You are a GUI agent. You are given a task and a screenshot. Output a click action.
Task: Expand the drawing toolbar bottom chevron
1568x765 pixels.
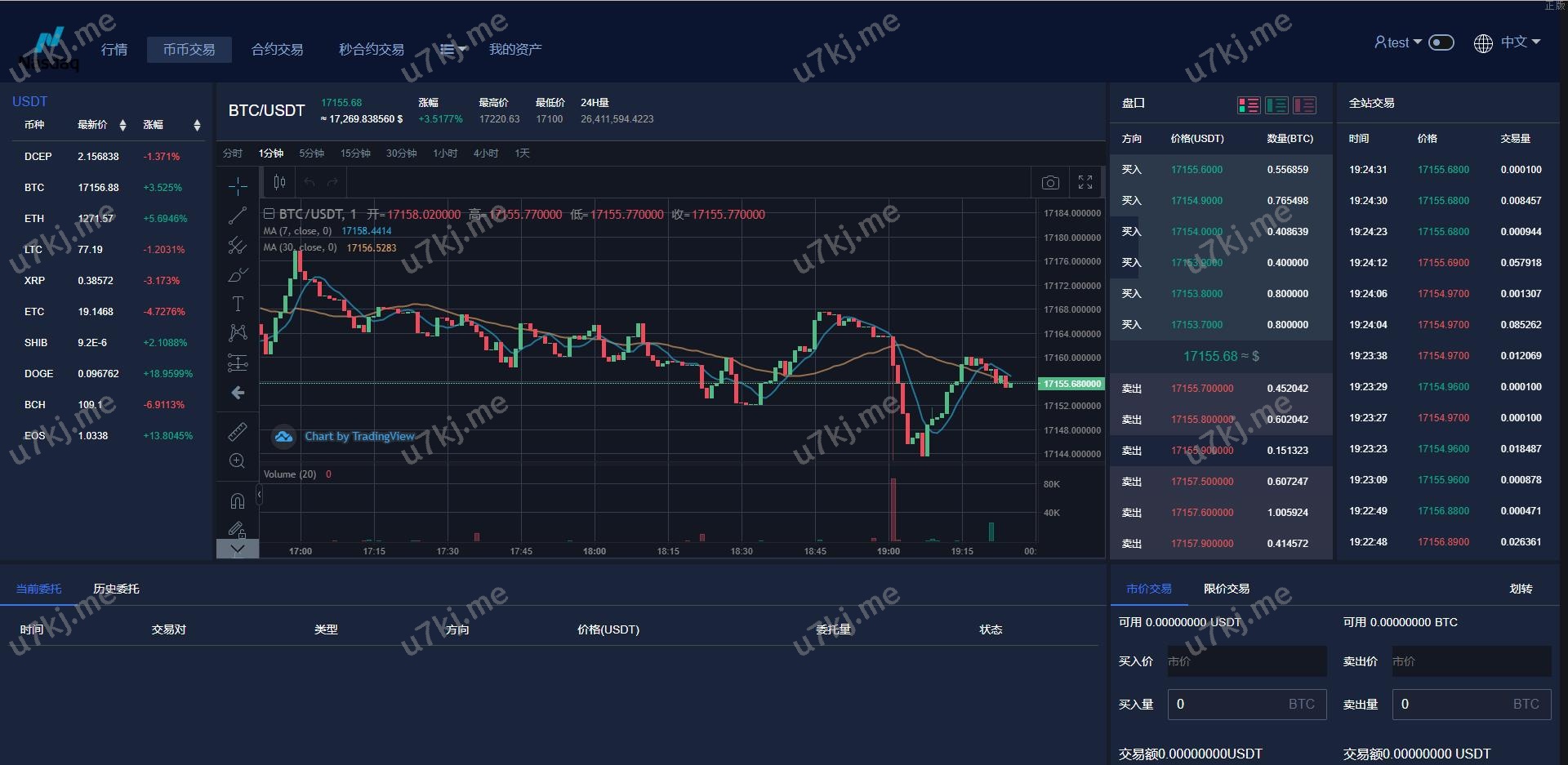pos(238,549)
